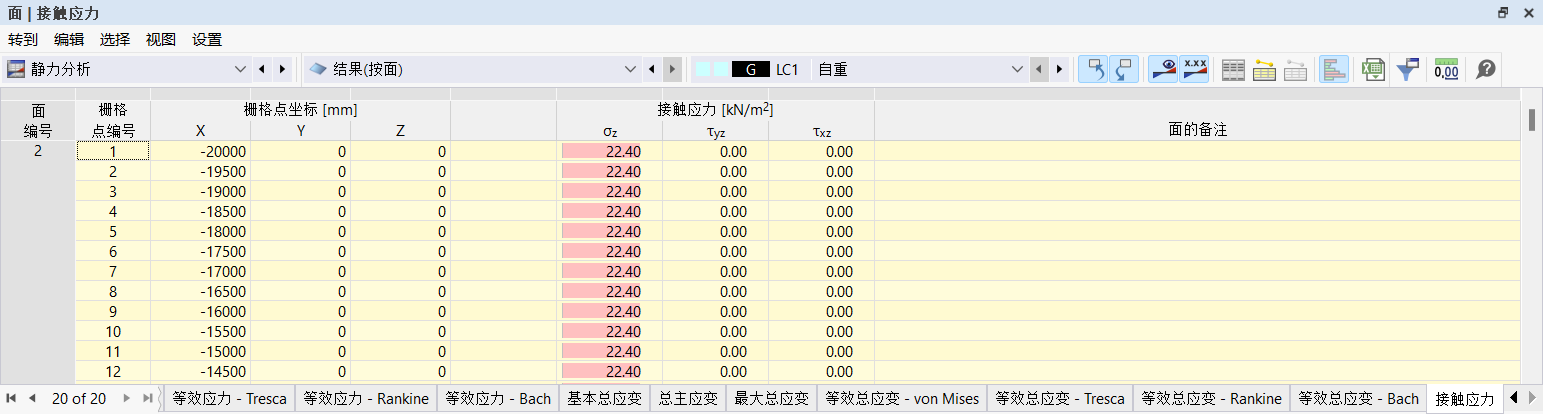Go to previous tab arrow beside 20 of 20
This screenshot has height=414, width=1543.
coord(32,398)
